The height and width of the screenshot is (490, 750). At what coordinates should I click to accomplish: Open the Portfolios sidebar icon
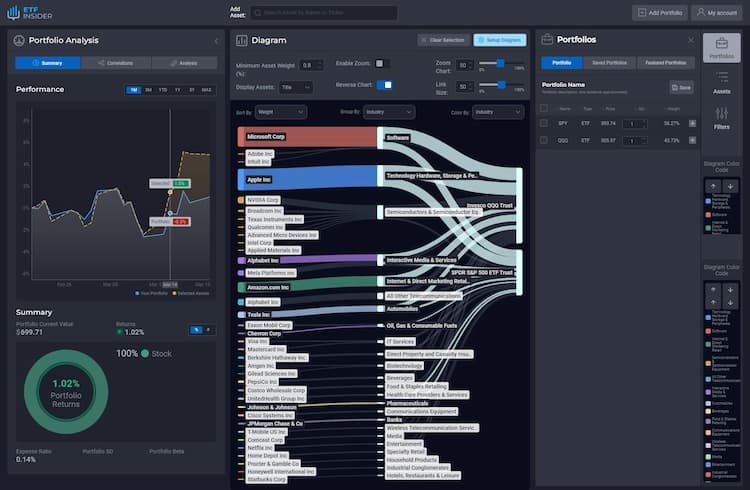[721, 47]
